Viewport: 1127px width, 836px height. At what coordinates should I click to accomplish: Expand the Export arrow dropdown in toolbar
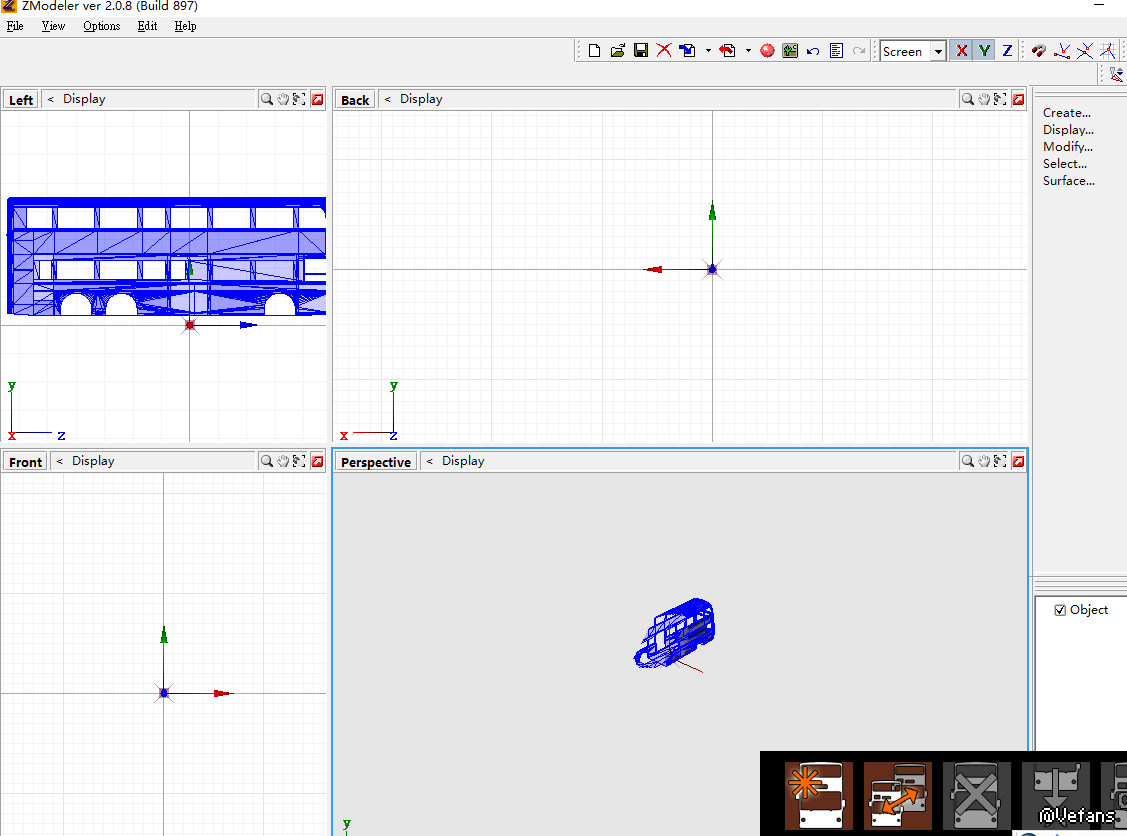click(748, 51)
